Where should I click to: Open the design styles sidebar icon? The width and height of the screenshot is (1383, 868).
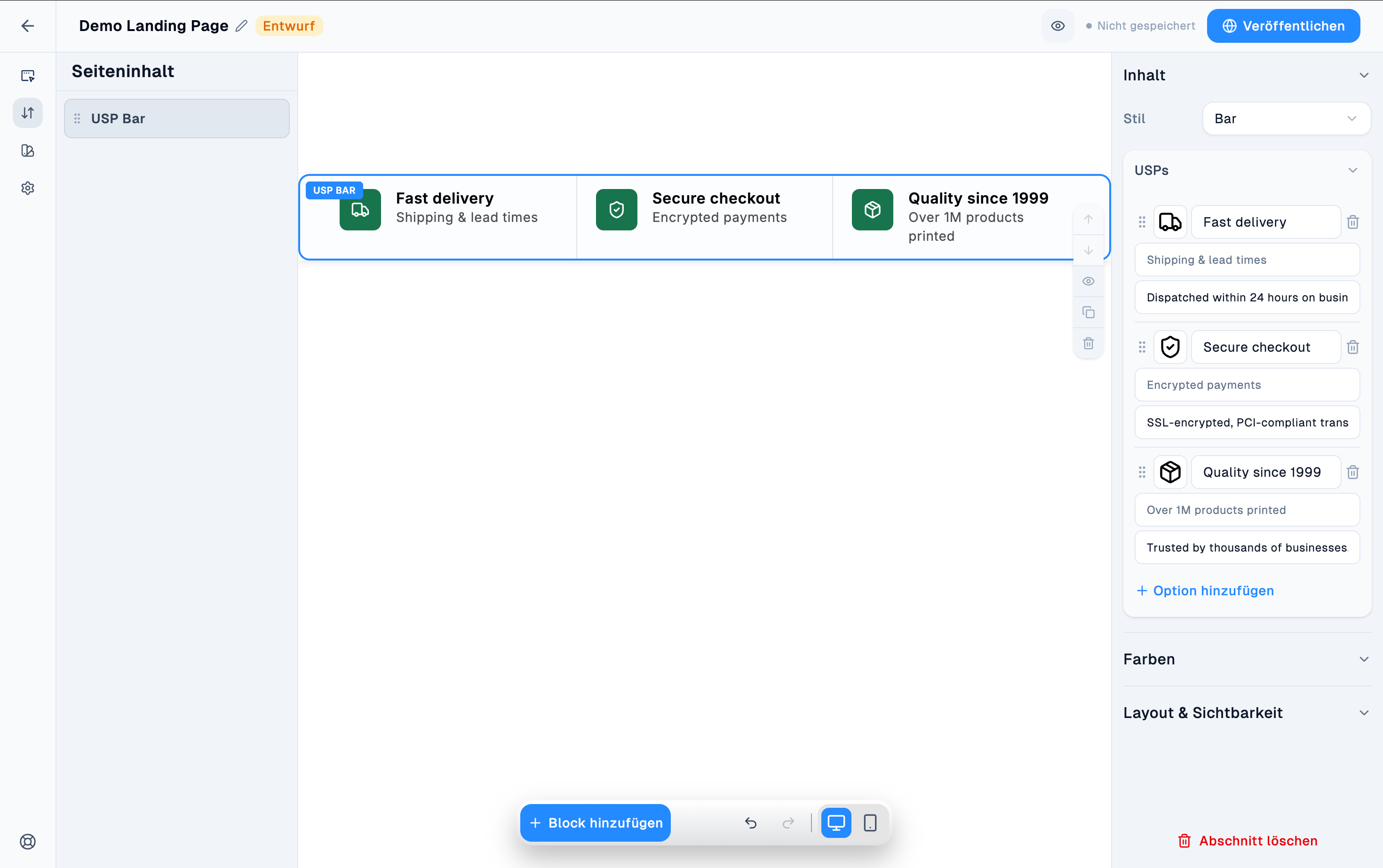coord(28,150)
